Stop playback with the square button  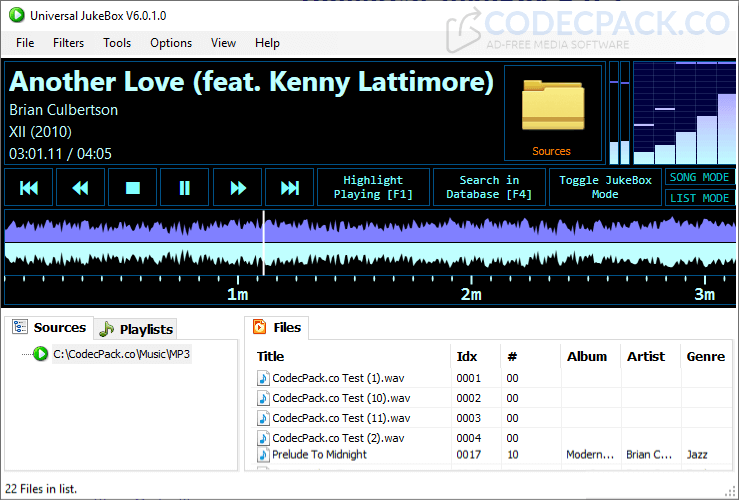pyautogui.click(x=132, y=188)
